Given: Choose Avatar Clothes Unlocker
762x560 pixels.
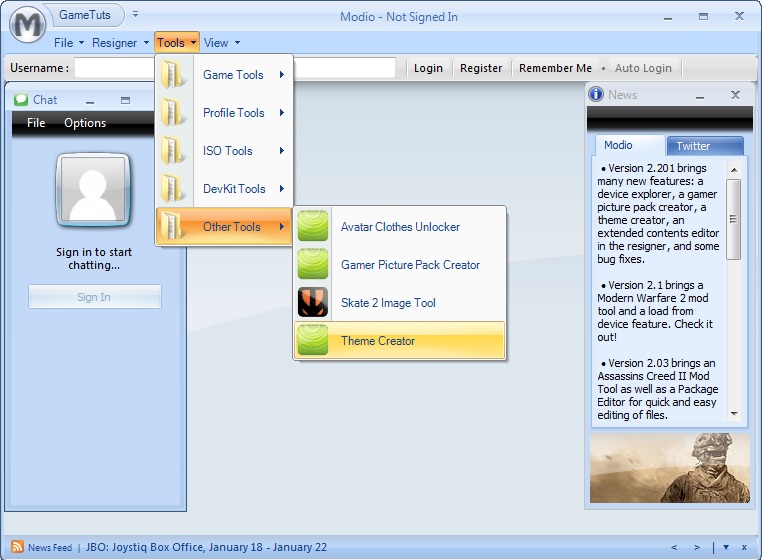Looking at the screenshot, I should coord(399,227).
